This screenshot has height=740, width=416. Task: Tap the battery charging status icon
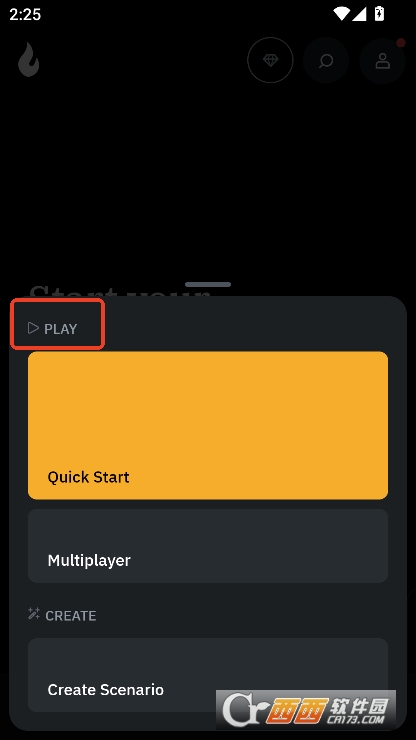[x=379, y=14]
